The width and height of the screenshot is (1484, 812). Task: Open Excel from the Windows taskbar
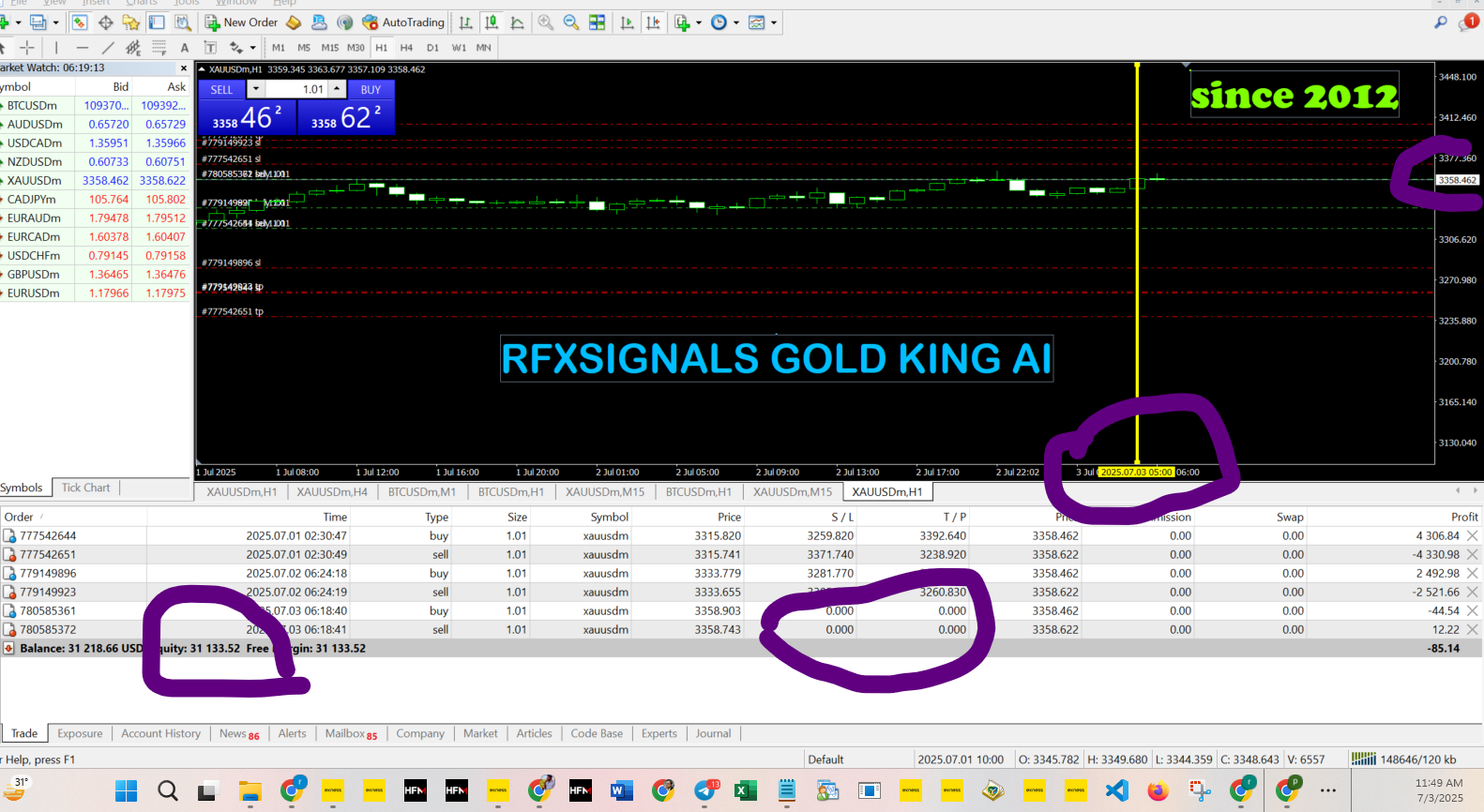click(746, 790)
